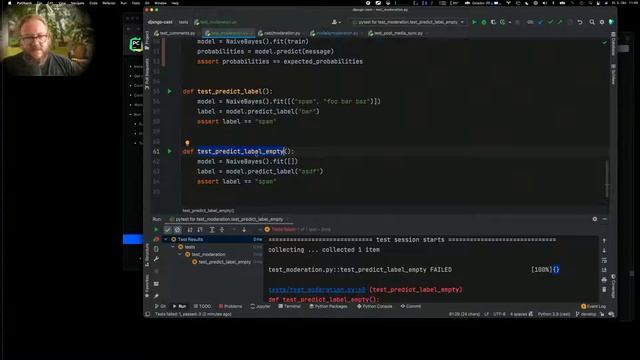Clear console with trash icon
The image size is (640, 360).
point(604,289)
